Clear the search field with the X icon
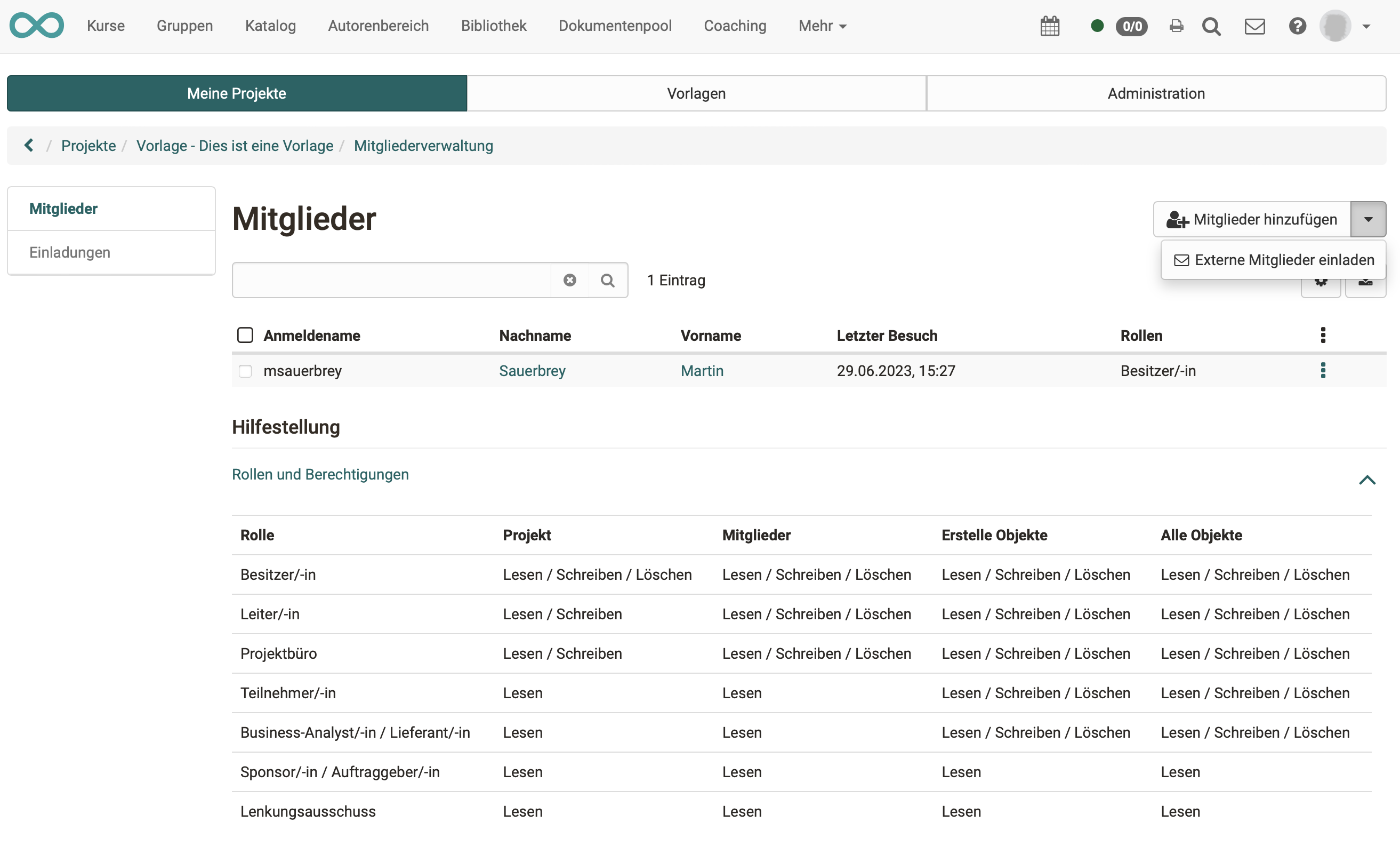This screenshot has height=846, width=1400. (x=570, y=280)
